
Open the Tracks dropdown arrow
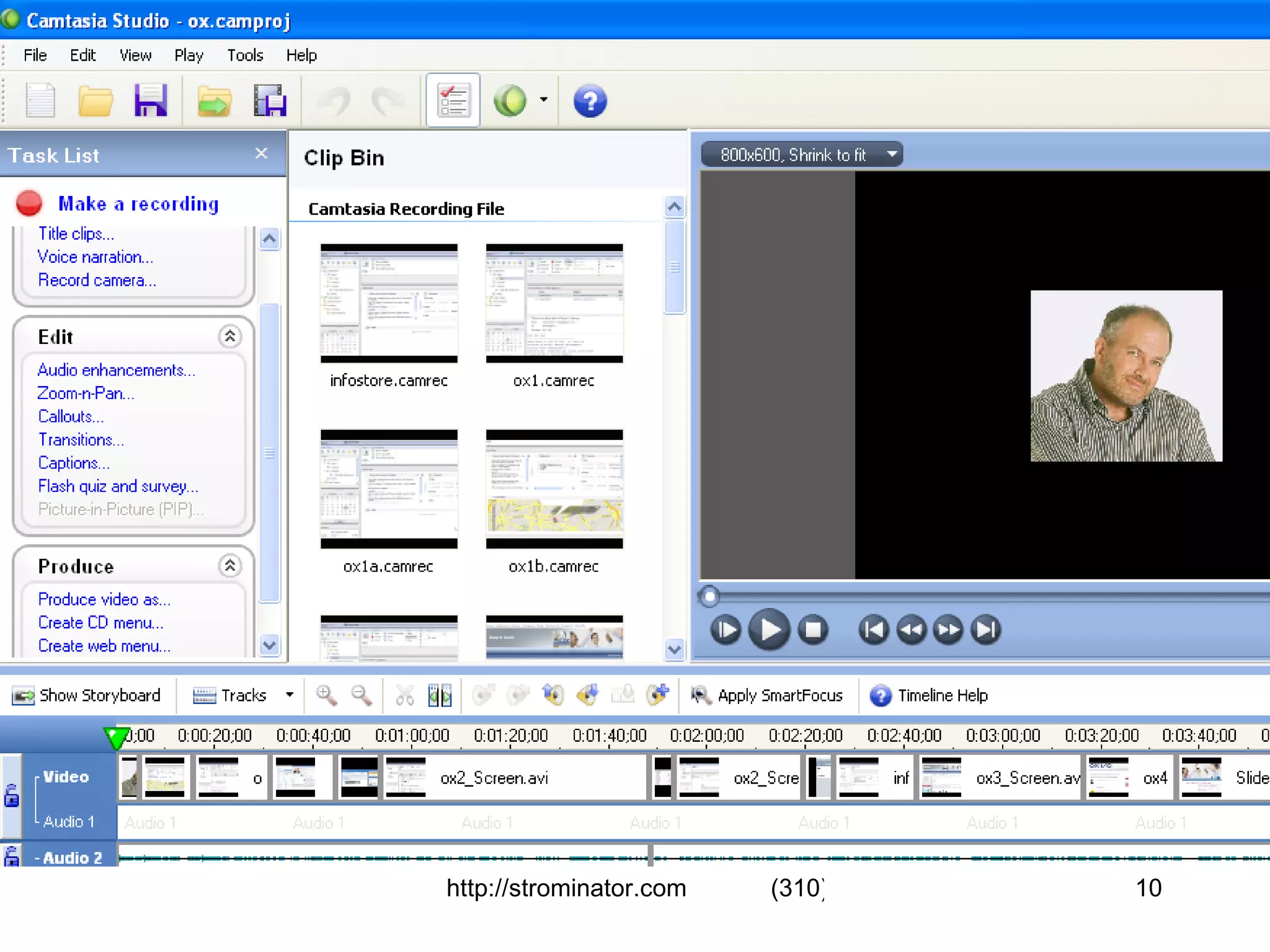290,695
